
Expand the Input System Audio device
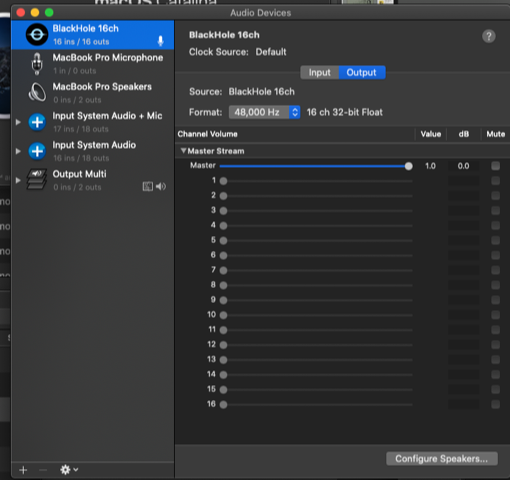18,151
